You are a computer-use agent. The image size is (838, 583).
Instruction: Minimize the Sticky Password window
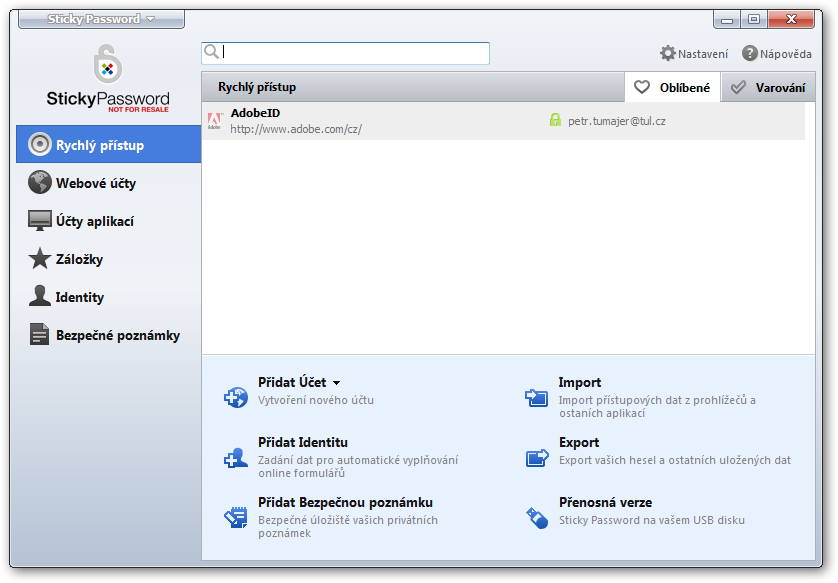(x=727, y=20)
